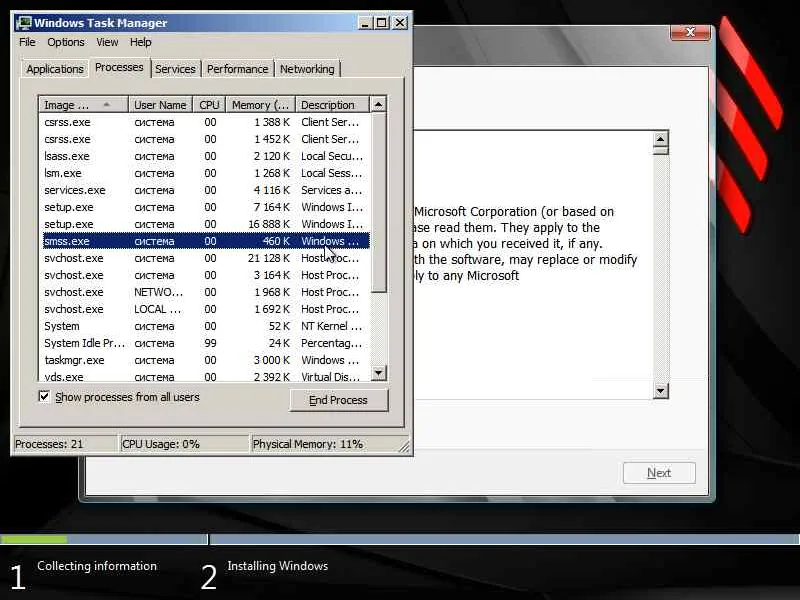Click license text scroll up arrow
This screenshot has height=600, width=800.
(x=661, y=139)
